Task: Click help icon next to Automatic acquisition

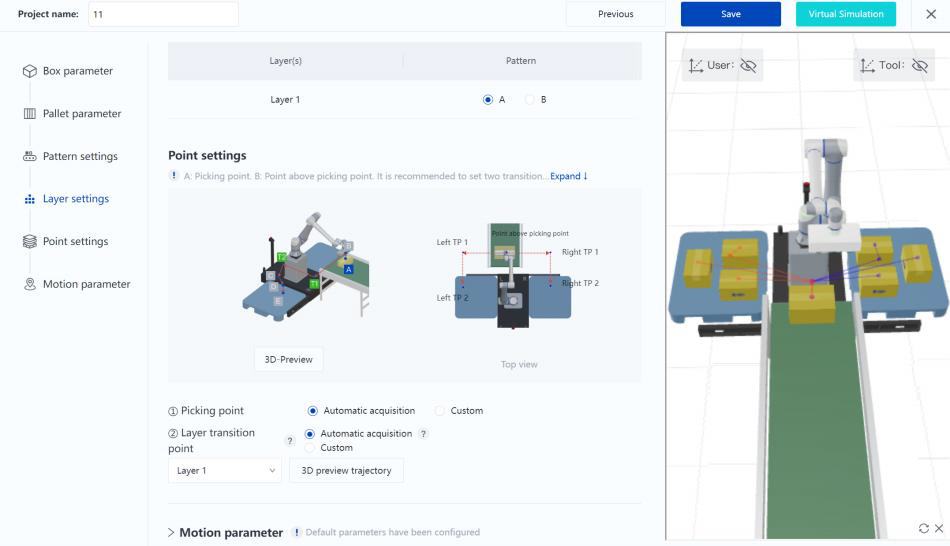Action: pos(423,434)
